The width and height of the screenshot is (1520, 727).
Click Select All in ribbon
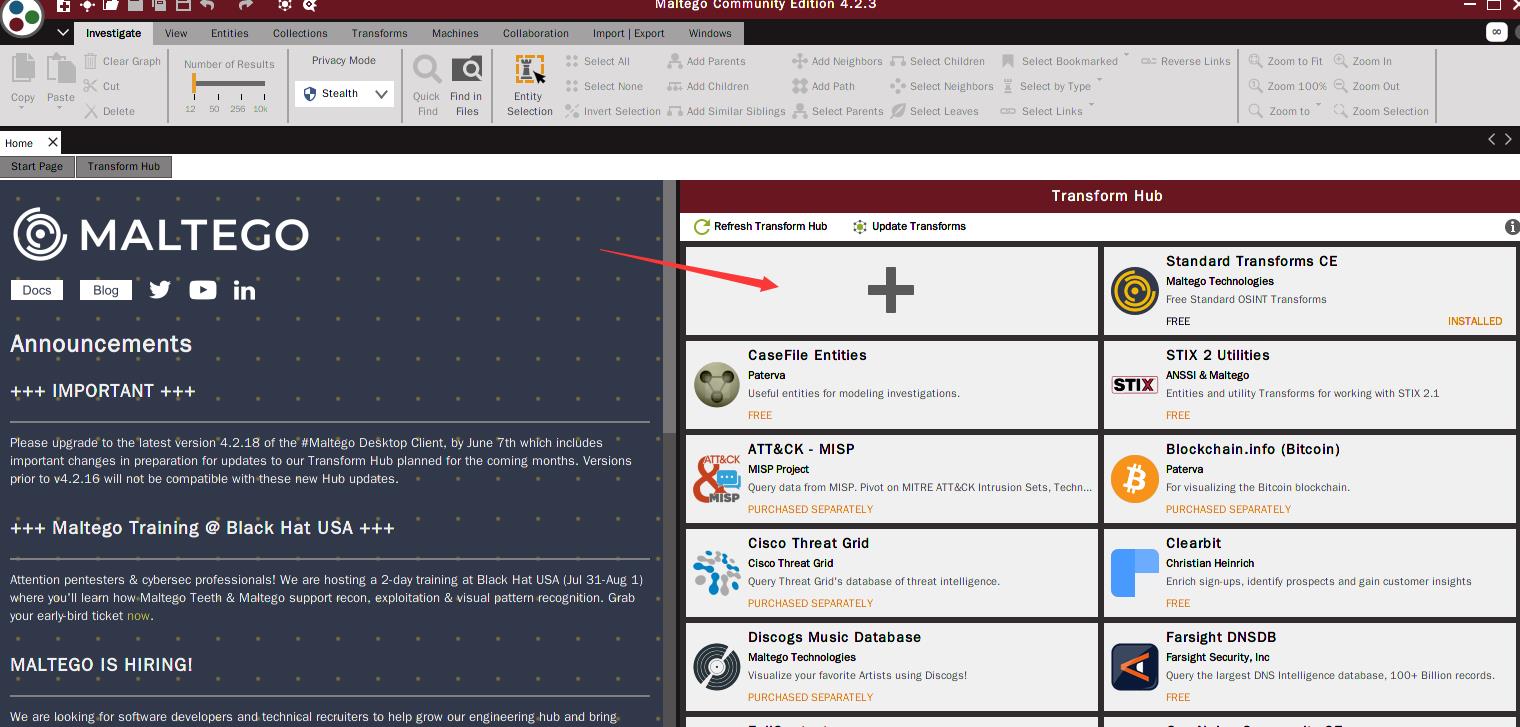(597, 61)
